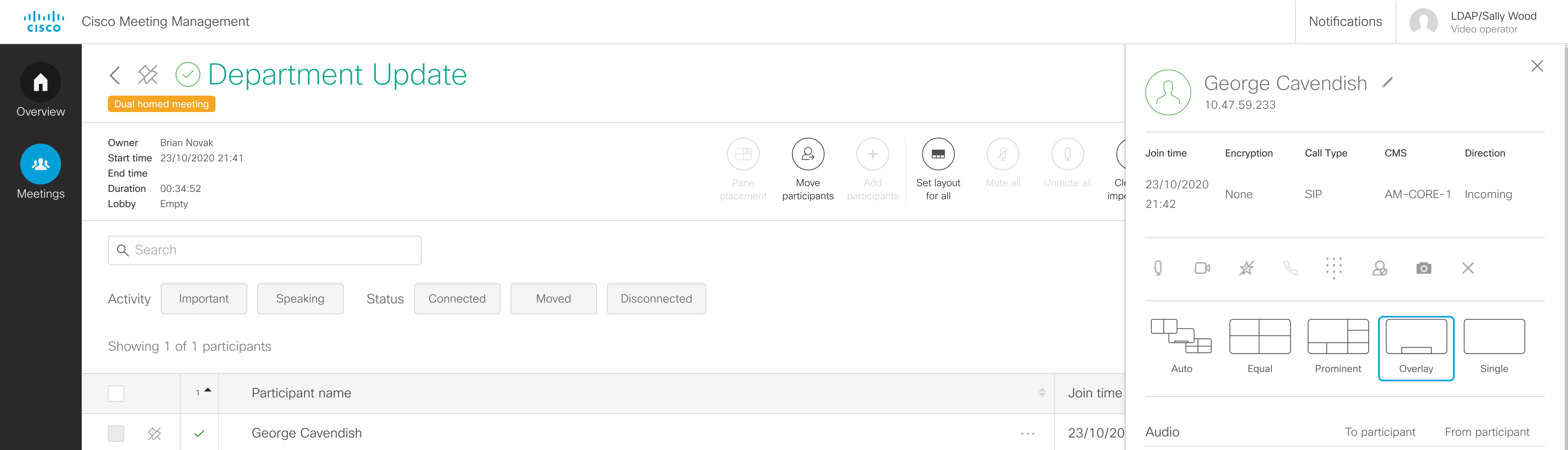This screenshot has height=450, width=1568.
Task: Click the participant Search field
Action: coord(265,250)
